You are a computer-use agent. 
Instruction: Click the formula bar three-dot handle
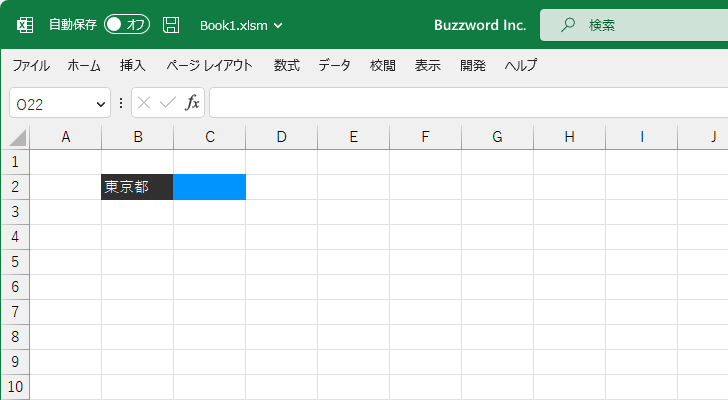[x=121, y=103]
